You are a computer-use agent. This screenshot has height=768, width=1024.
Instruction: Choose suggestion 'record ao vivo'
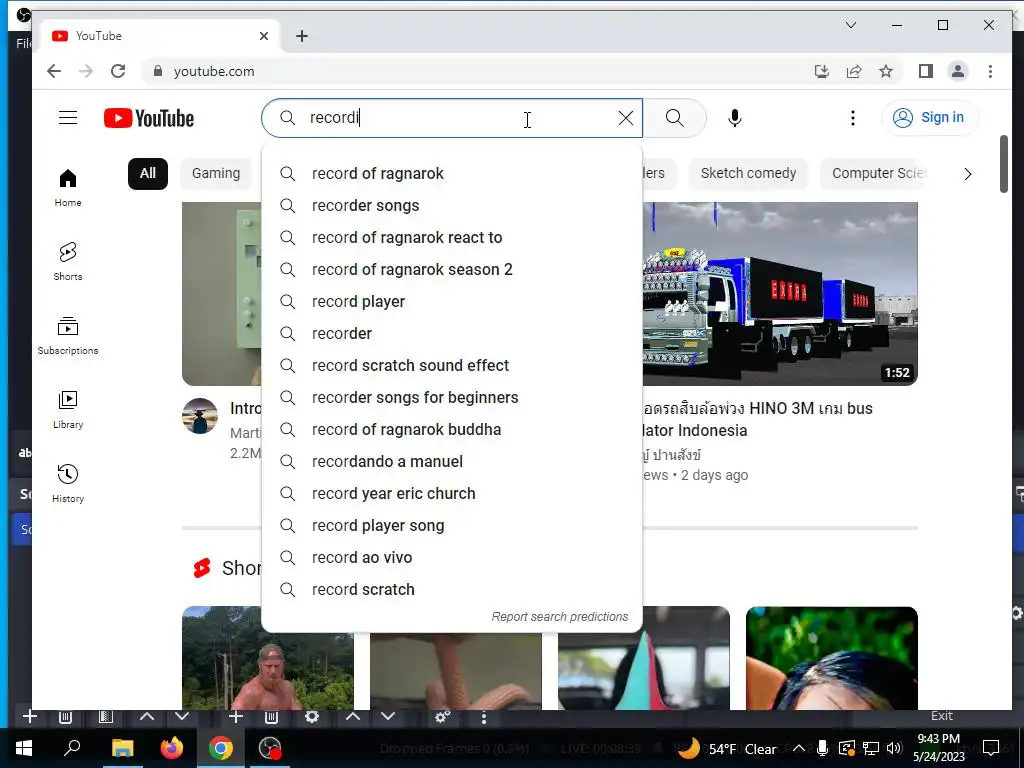point(452,557)
